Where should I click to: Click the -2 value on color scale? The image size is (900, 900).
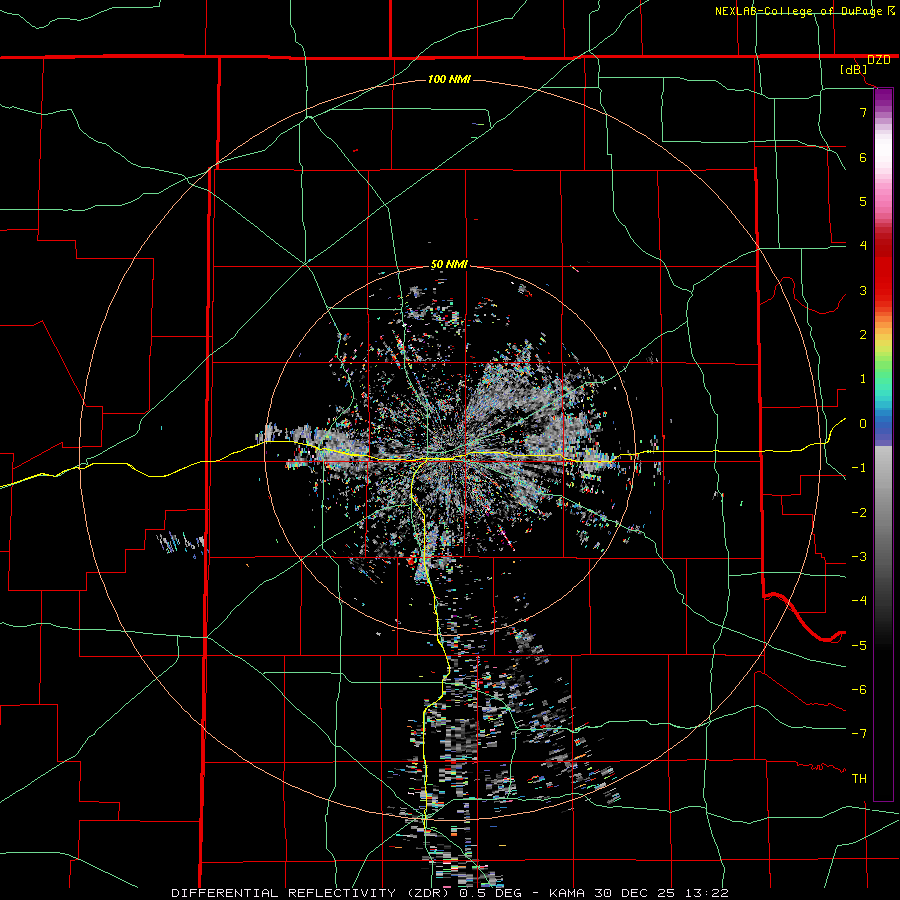tap(859, 513)
